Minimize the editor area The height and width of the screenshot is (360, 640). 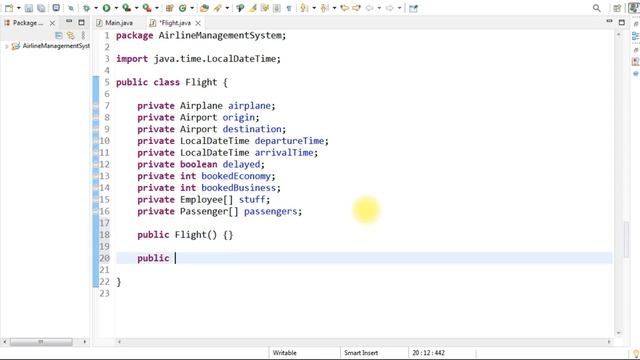pos(609,21)
